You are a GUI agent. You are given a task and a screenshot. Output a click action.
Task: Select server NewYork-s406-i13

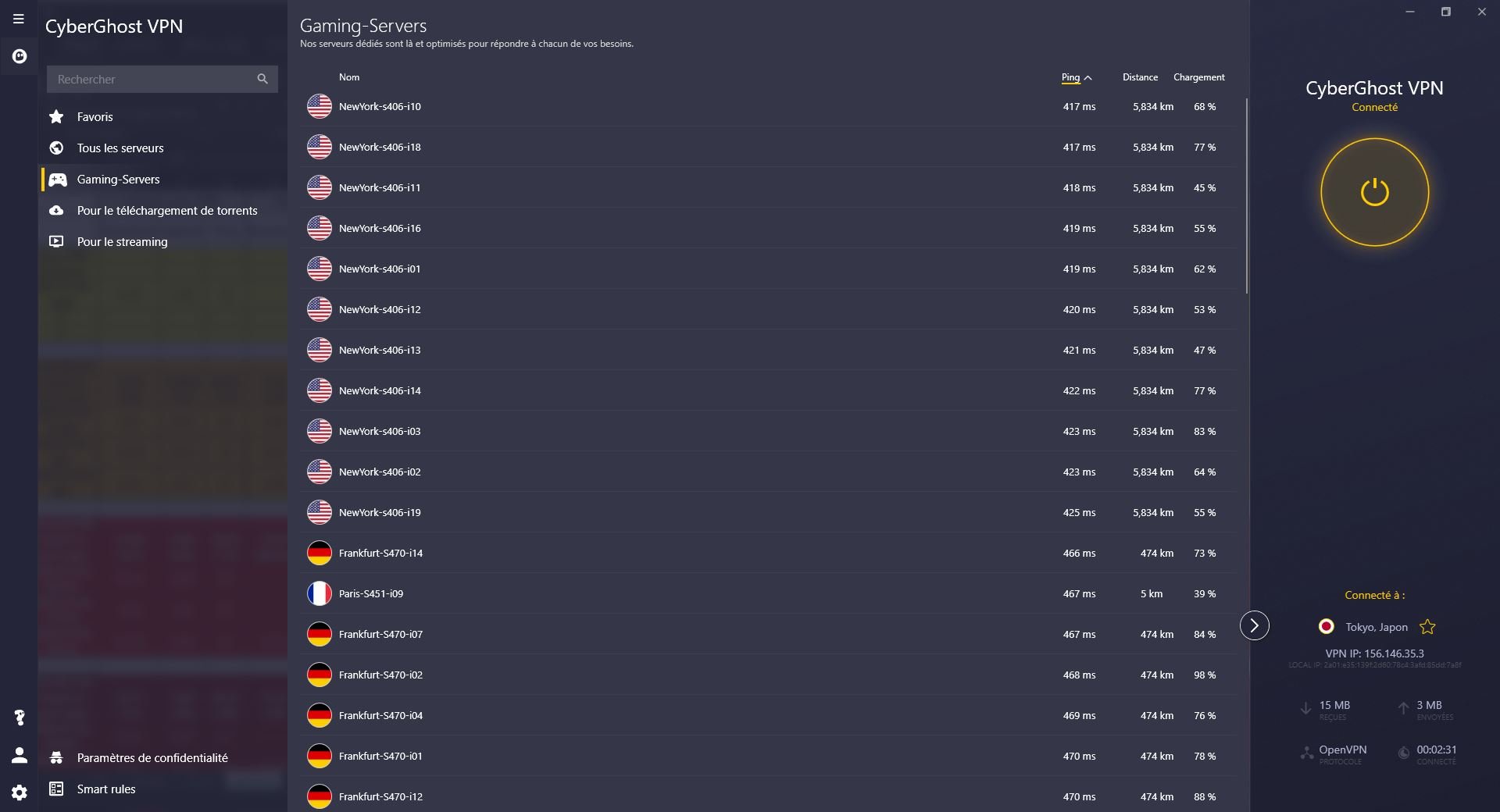[x=768, y=350]
